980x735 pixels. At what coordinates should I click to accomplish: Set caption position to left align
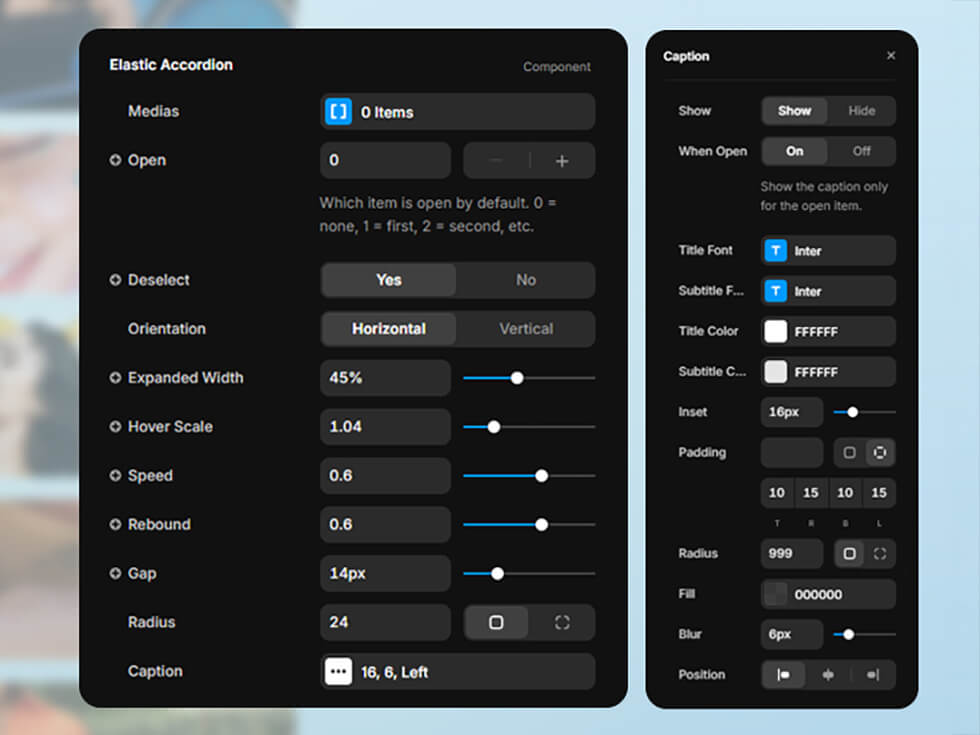[783, 675]
